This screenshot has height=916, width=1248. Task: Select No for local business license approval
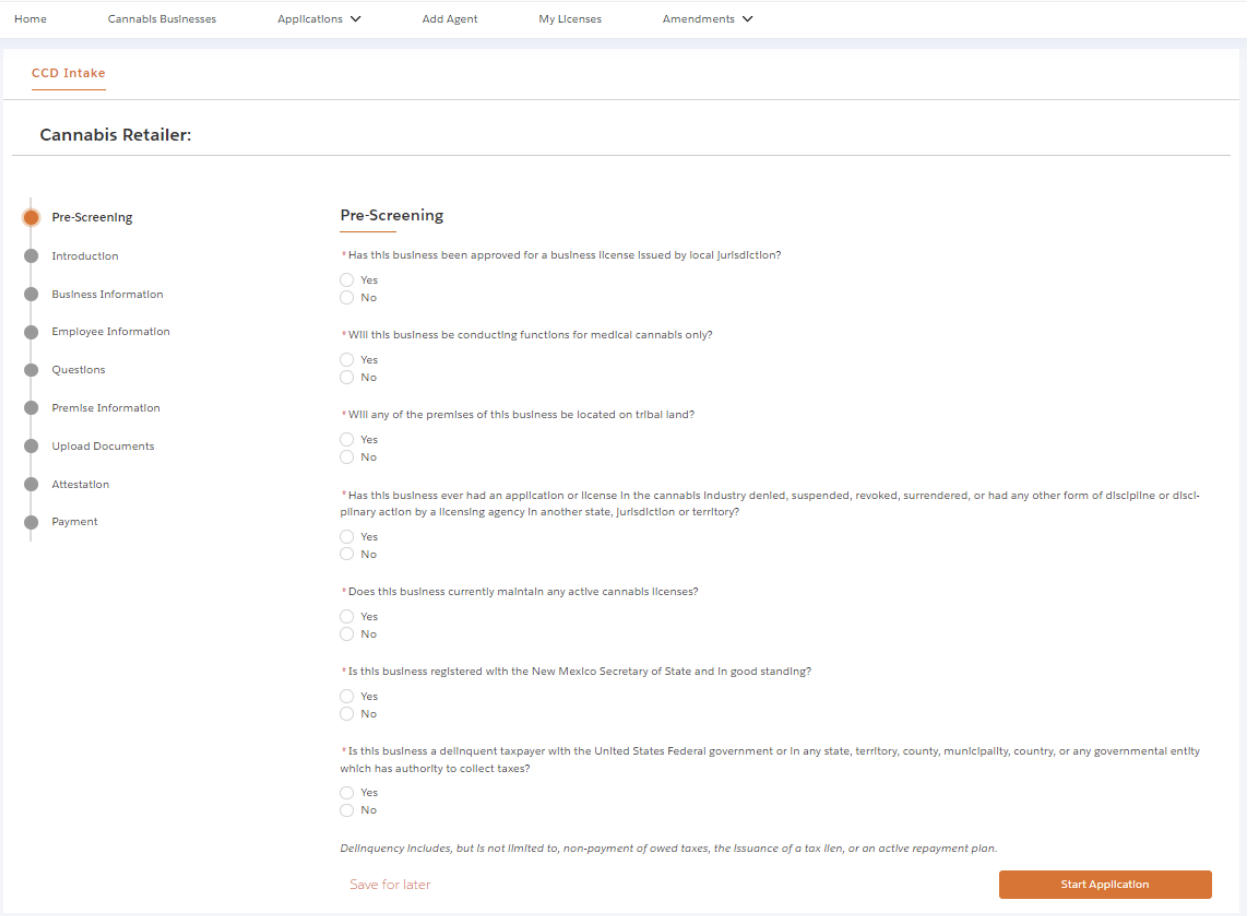(x=347, y=298)
